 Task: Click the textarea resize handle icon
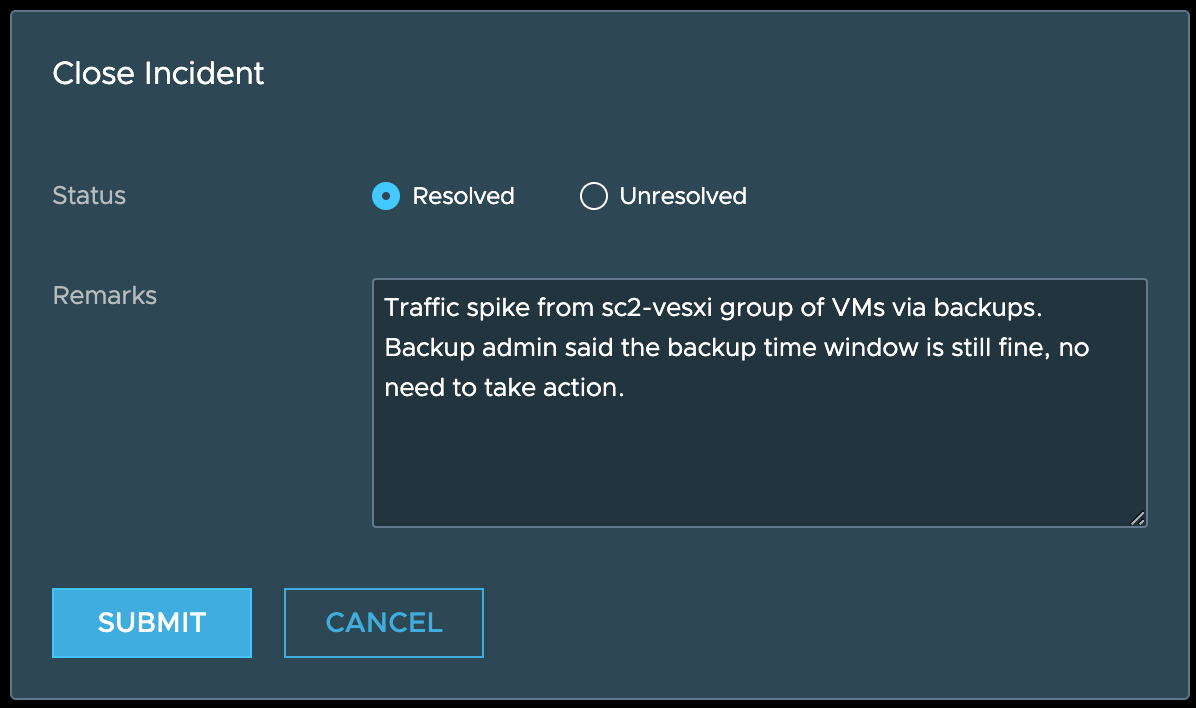(x=1137, y=518)
